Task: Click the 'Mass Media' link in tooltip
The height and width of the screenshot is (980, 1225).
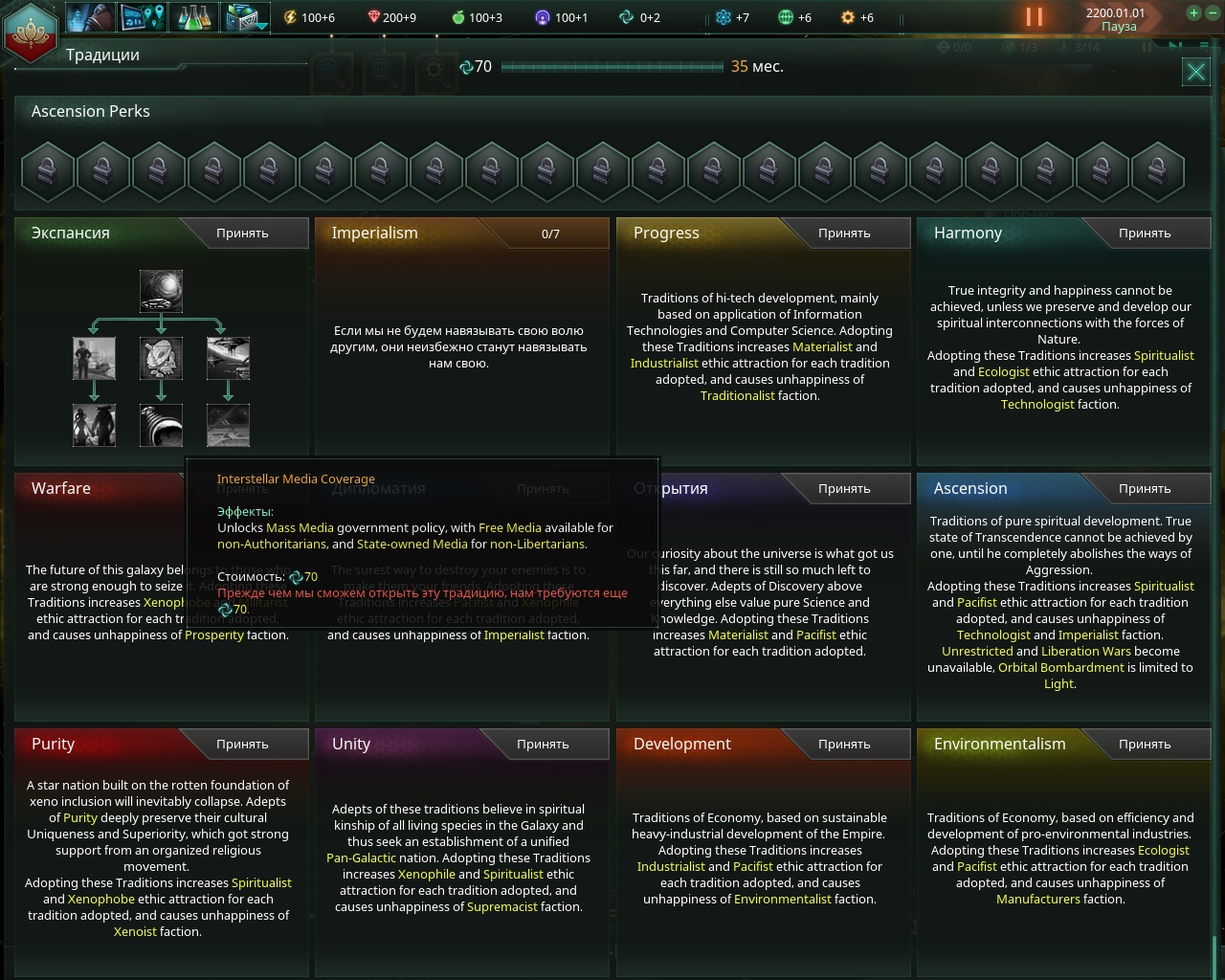Action: 300,527
